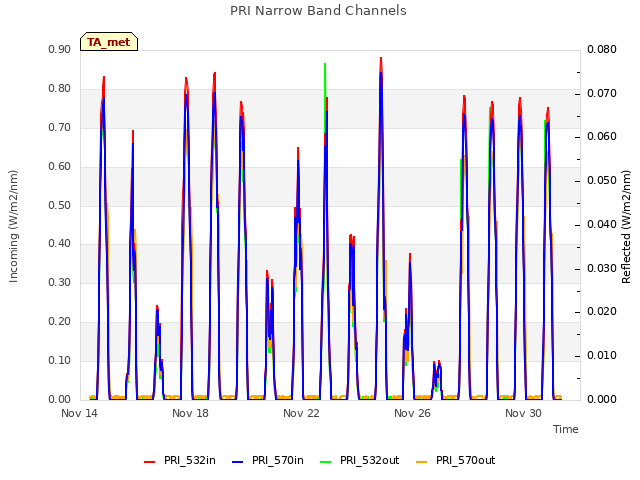Click the Time axis label
Viewport: 640px width, 480px height.
[x=566, y=429]
